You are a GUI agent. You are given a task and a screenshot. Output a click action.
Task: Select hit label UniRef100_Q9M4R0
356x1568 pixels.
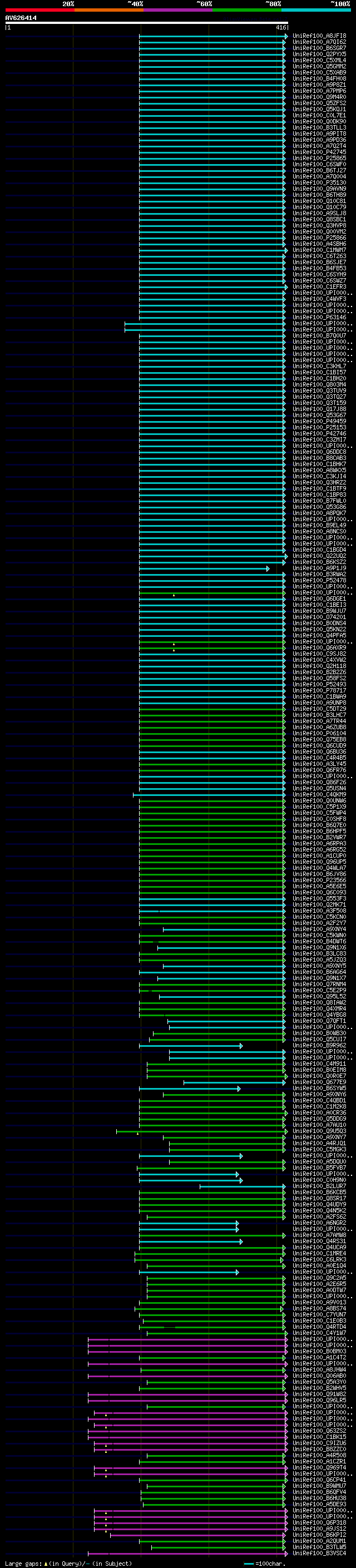coord(319,97)
